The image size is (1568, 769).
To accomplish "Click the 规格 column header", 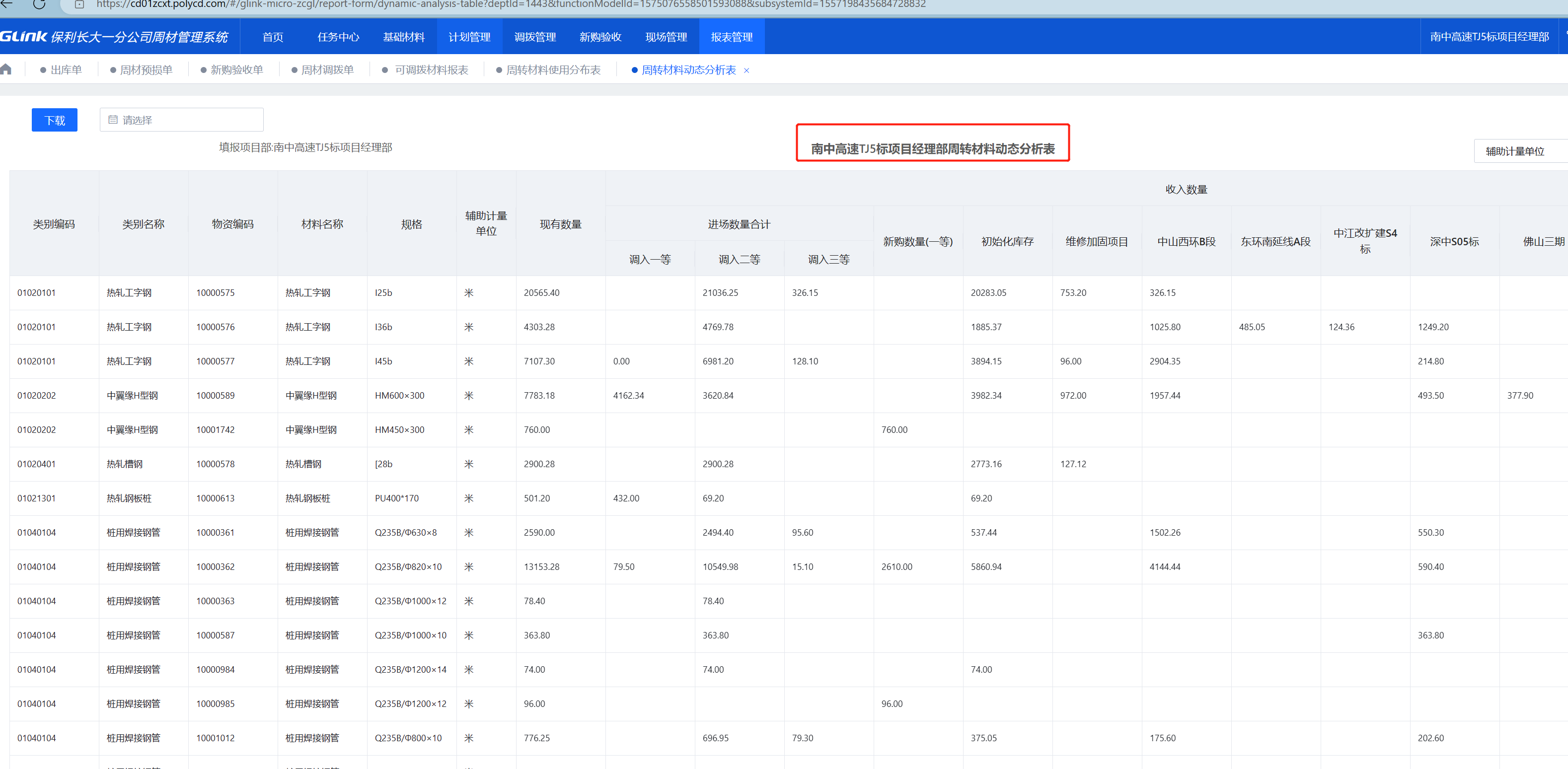I will pos(412,224).
